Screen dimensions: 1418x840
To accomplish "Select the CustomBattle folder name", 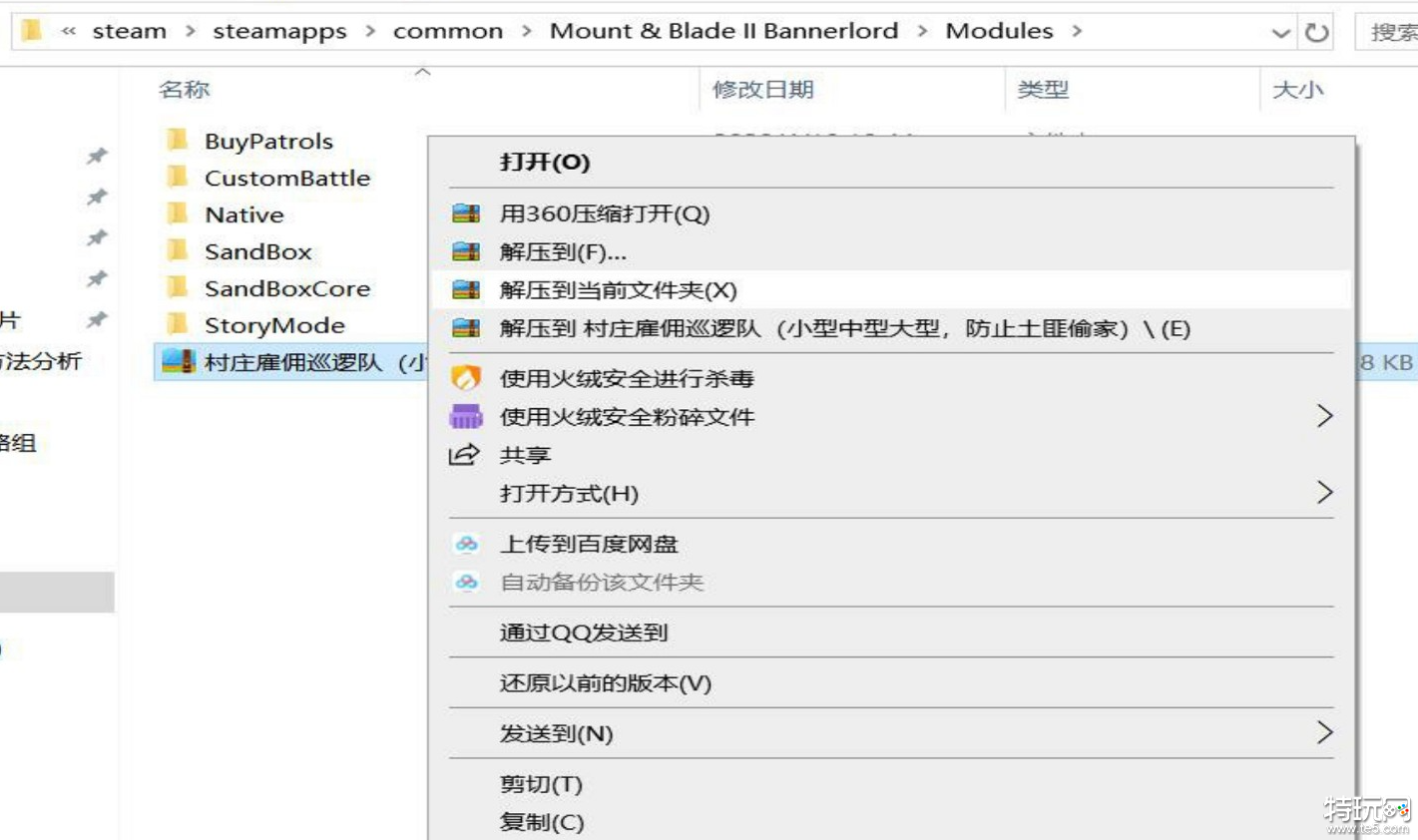I will point(287,178).
